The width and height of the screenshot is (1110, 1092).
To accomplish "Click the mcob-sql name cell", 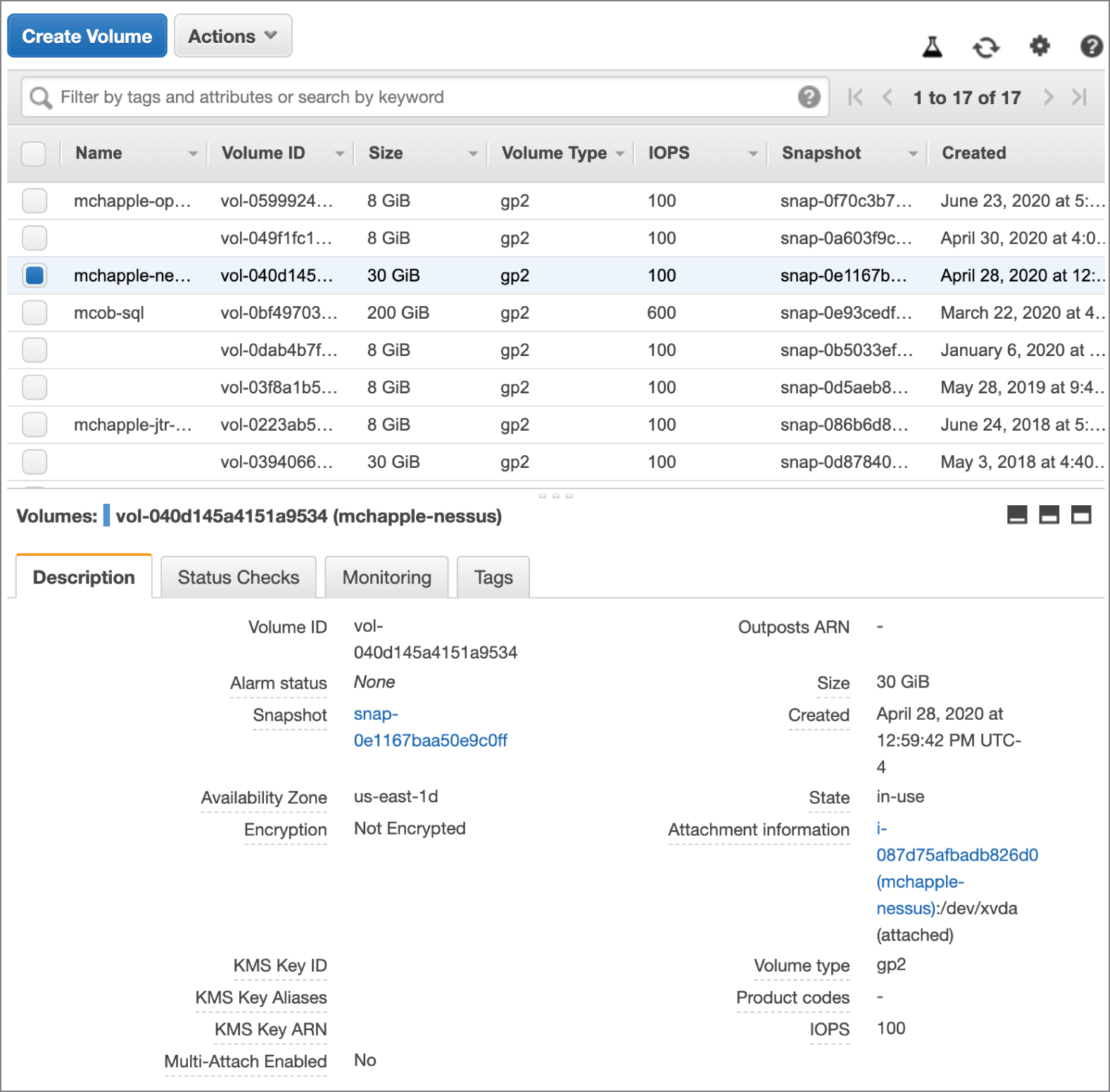I will (109, 312).
